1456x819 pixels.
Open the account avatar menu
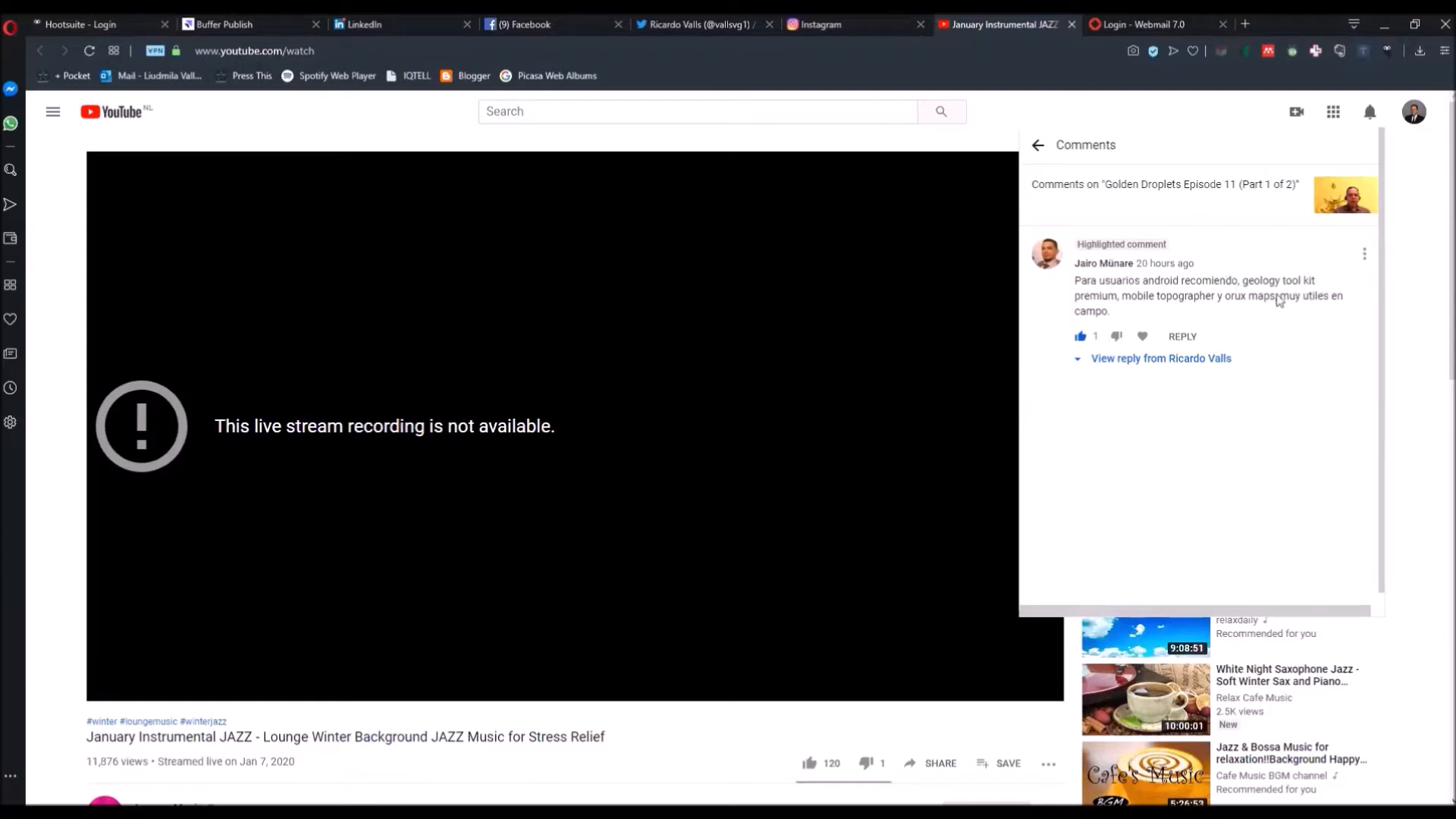pyautogui.click(x=1414, y=112)
